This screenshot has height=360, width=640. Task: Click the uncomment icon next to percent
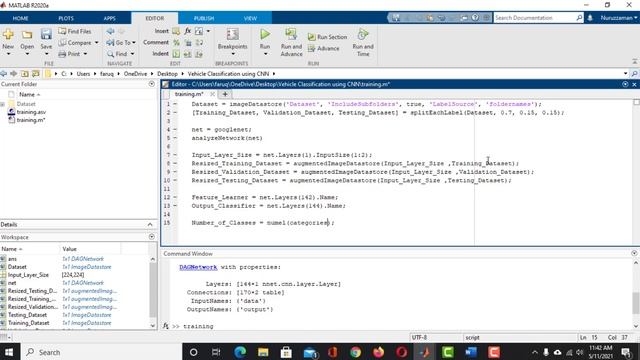188,42
